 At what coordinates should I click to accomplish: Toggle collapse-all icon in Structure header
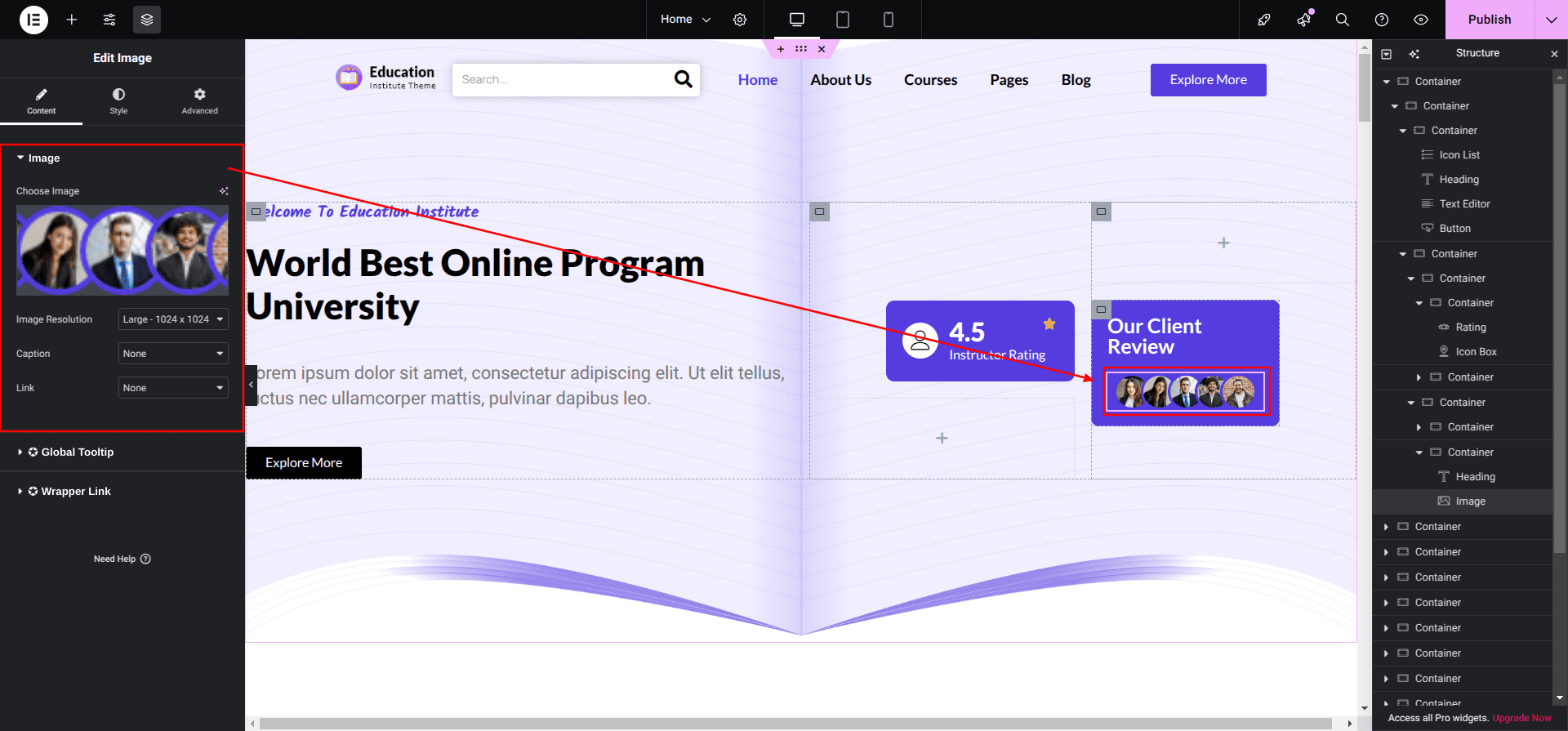pos(1386,54)
